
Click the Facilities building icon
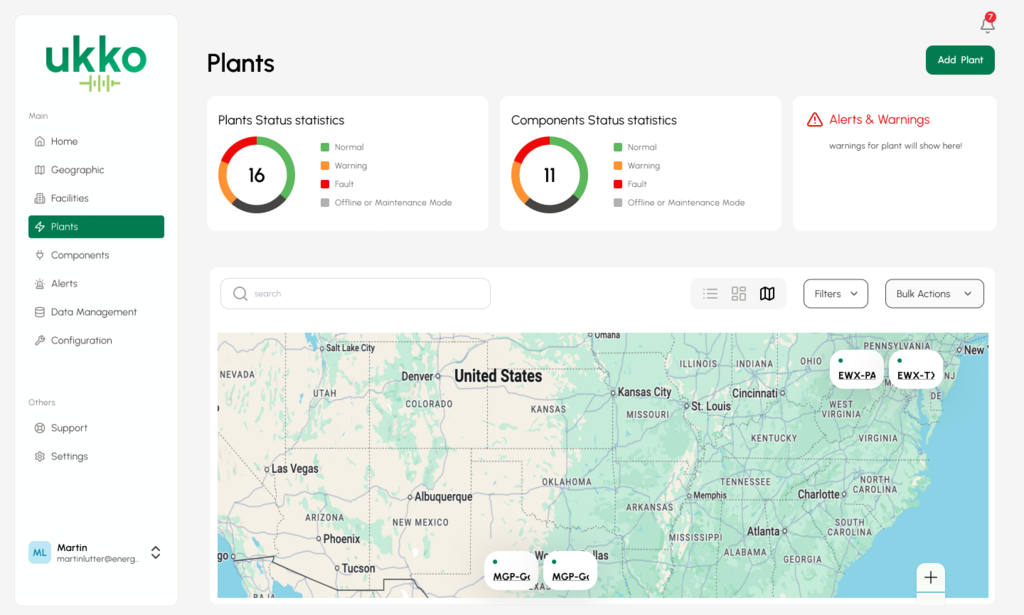(x=40, y=199)
